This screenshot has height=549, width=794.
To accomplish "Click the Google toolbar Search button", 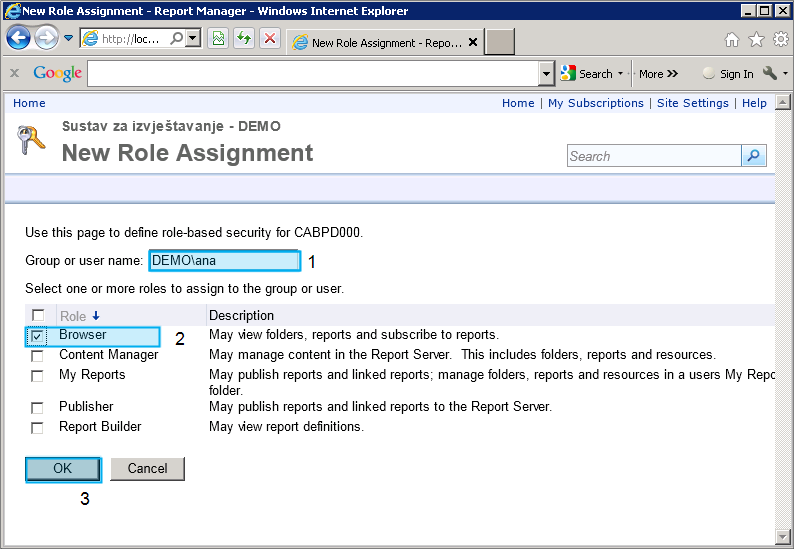I will coord(587,74).
